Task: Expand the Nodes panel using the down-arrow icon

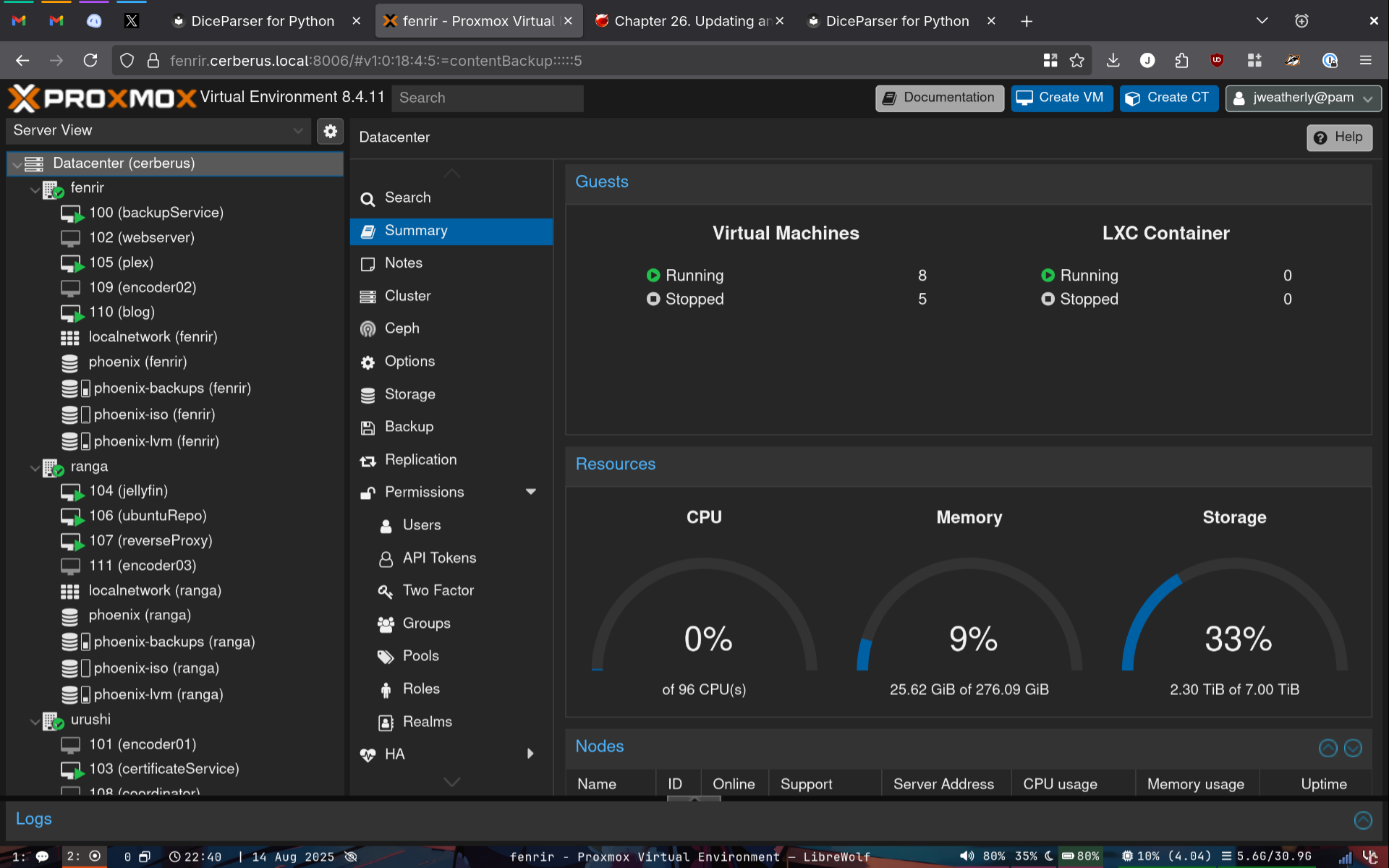Action: coord(1353,748)
